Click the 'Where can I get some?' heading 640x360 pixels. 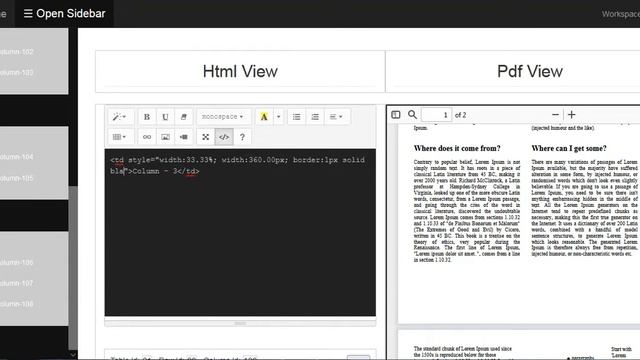point(569,148)
